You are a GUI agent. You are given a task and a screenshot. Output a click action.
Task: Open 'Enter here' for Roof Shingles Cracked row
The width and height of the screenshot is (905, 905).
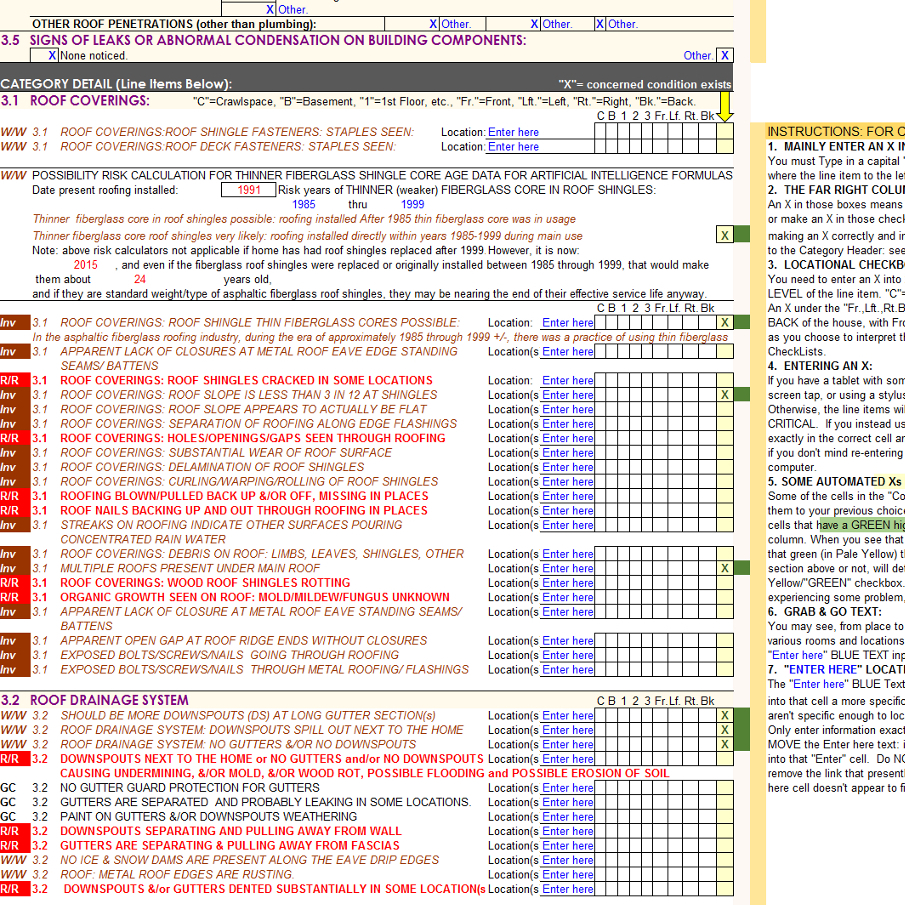pyautogui.click(x=567, y=380)
